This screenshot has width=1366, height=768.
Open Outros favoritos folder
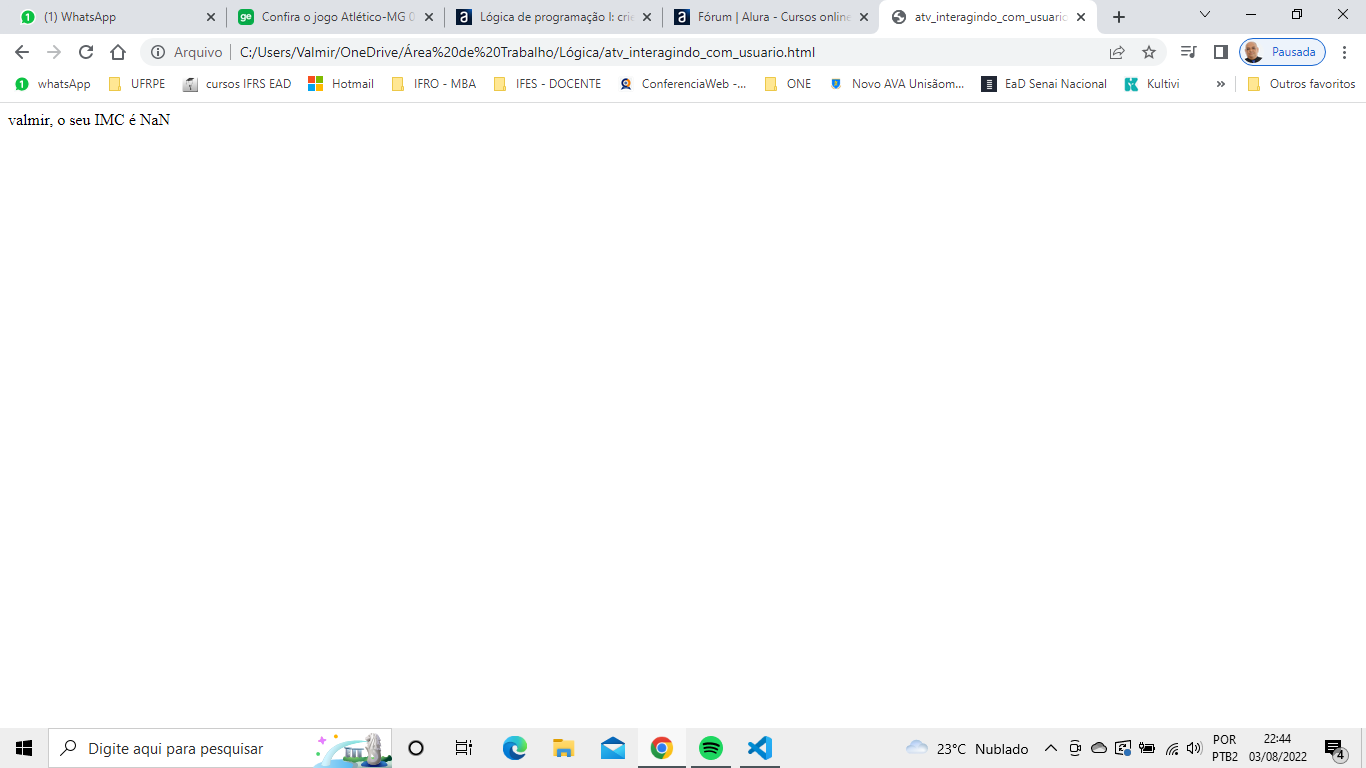click(1301, 84)
